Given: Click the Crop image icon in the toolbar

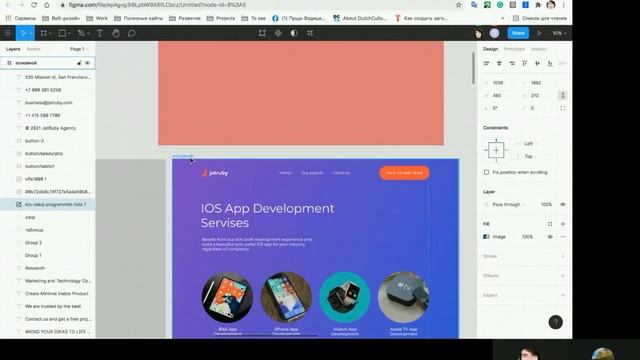Looking at the screenshot, I should point(310,33).
